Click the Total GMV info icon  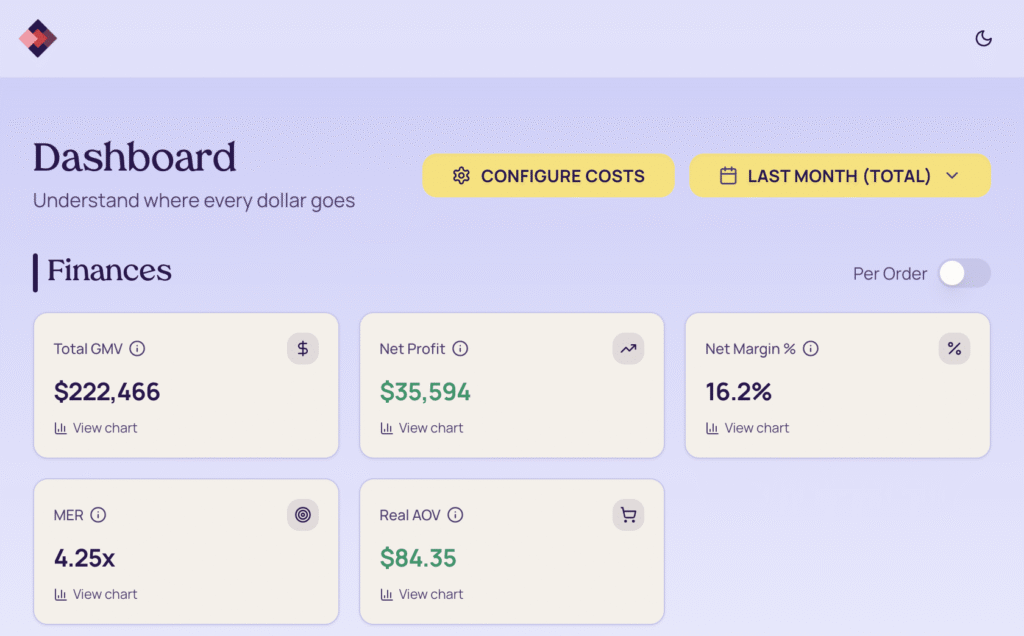[138, 349]
